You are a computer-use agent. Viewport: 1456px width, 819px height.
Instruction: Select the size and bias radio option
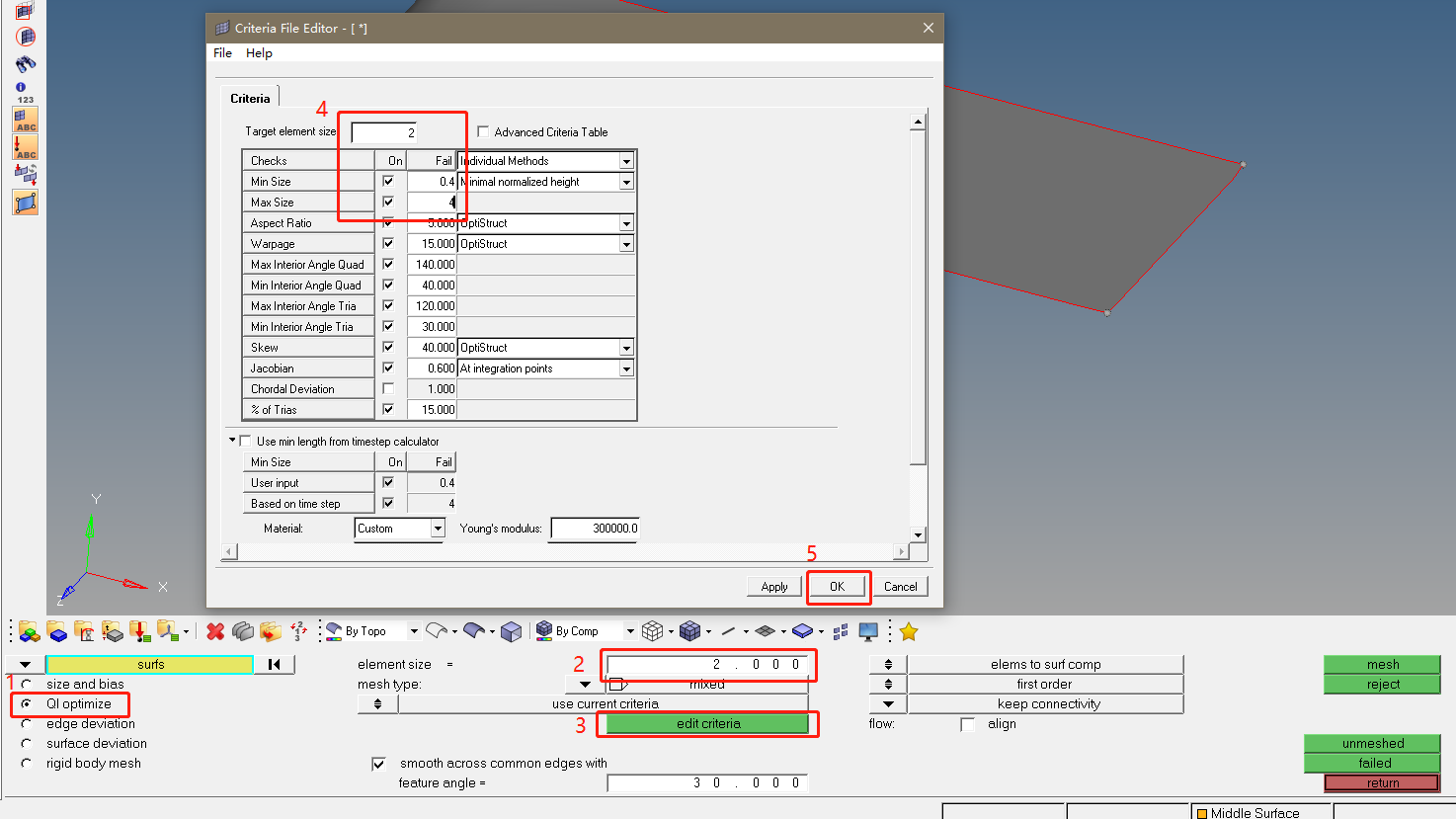point(26,684)
